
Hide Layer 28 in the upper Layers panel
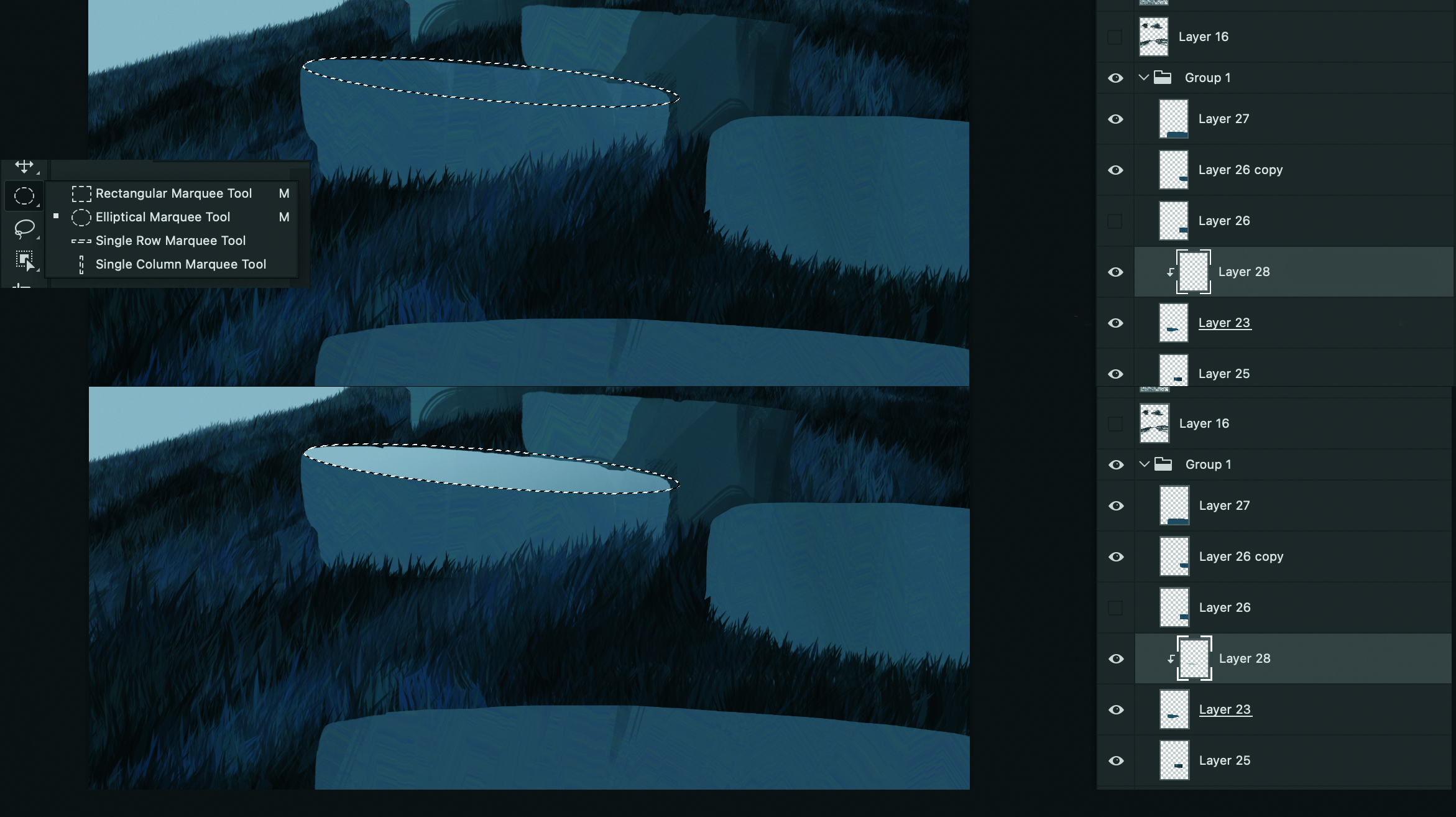pos(1115,272)
